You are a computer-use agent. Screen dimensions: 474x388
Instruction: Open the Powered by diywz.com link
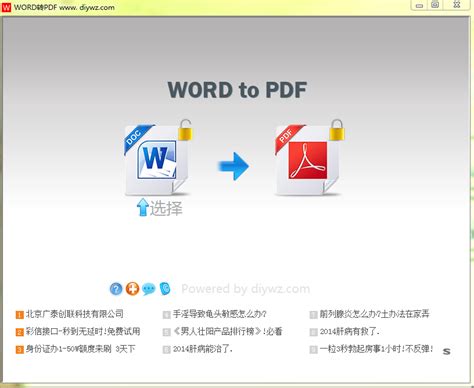coord(246,289)
